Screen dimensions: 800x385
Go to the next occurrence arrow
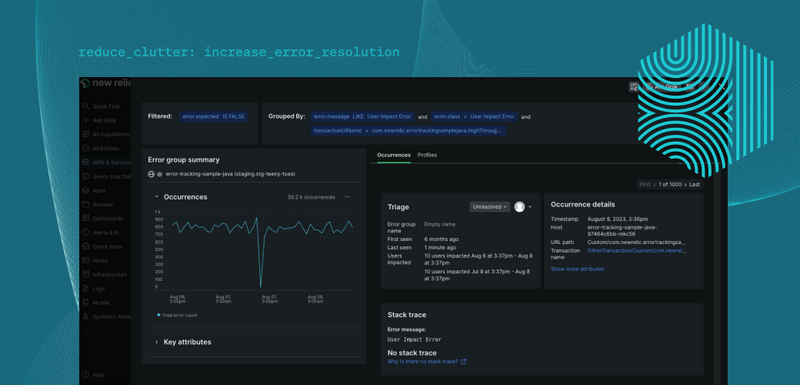(x=685, y=185)
